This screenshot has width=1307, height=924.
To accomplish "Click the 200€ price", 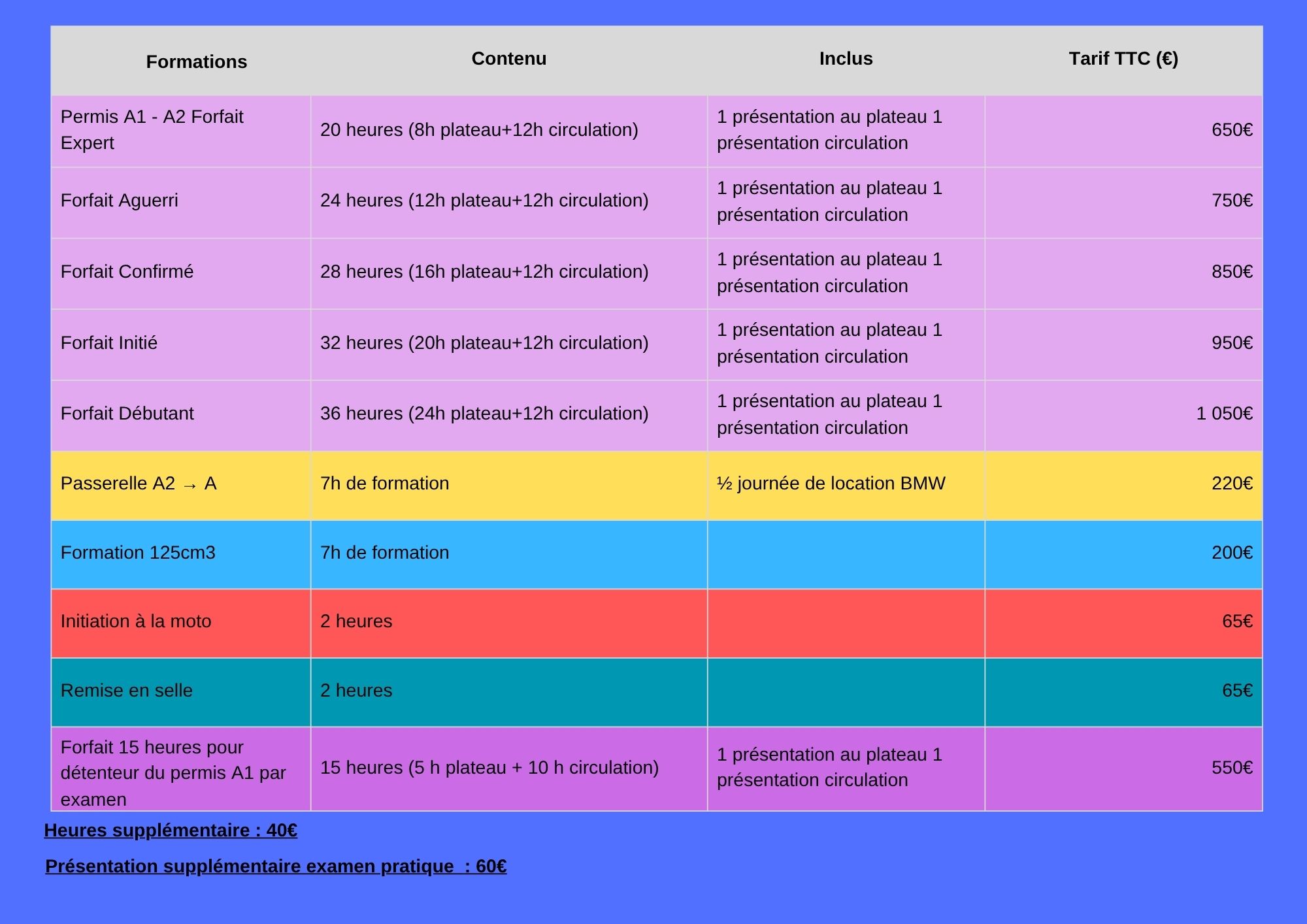I will (x=1232, y=553).
